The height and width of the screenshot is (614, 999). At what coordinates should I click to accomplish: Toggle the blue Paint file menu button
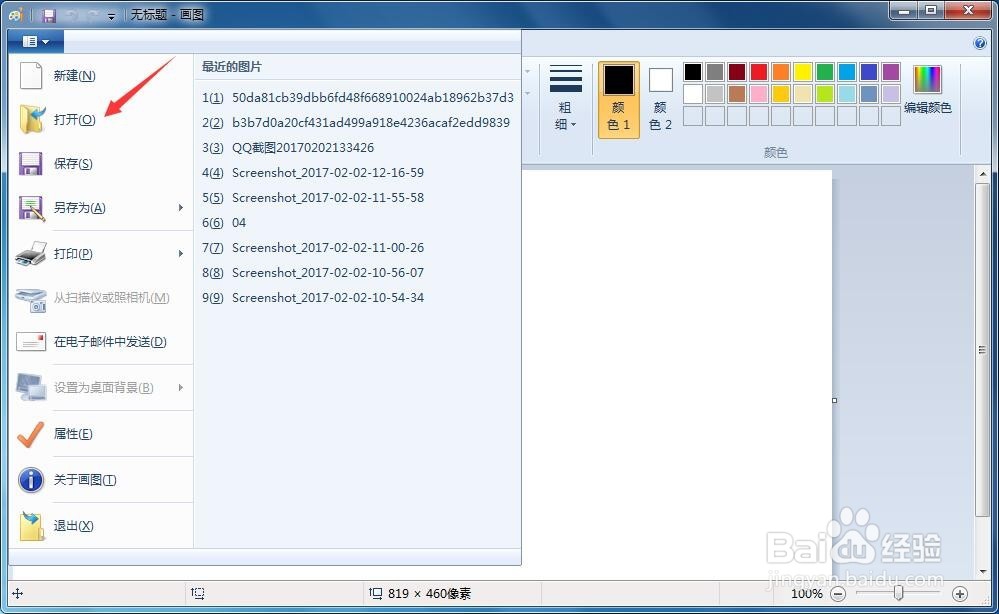36,41
